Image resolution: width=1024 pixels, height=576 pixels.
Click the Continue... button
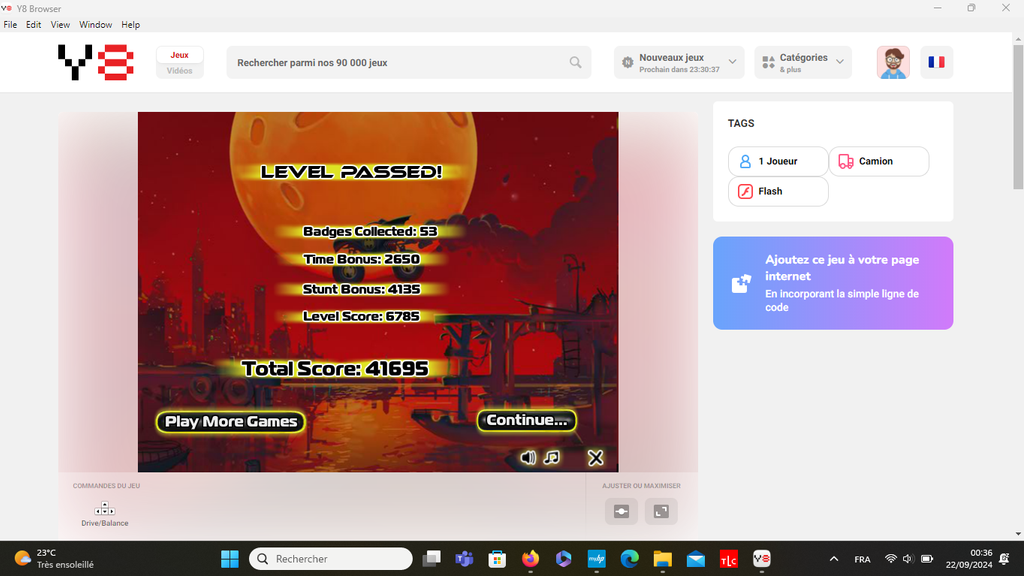[x=527, y=421]
